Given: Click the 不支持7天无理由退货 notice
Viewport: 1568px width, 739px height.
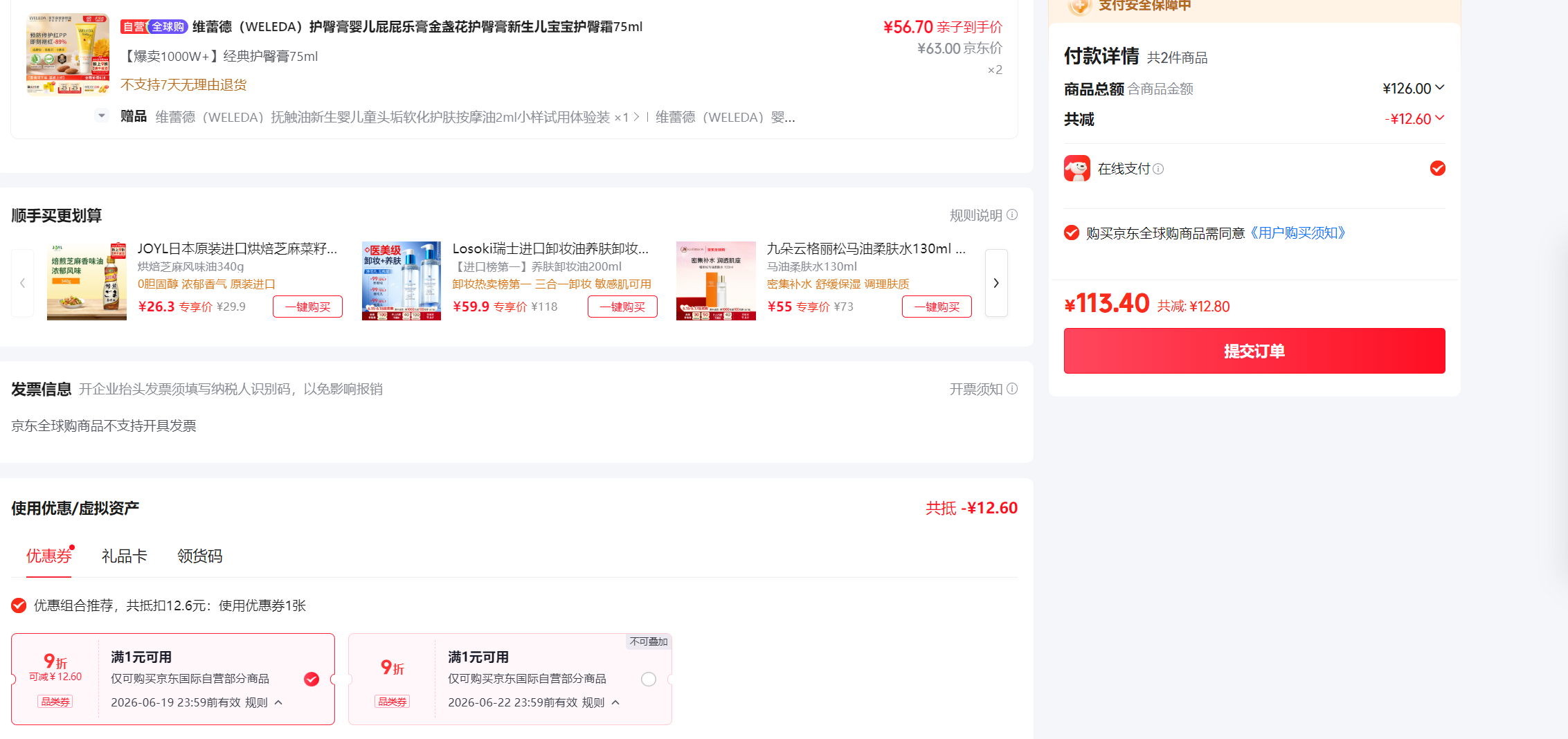Looking at the screenshot, I should click(x=183, y=84).
